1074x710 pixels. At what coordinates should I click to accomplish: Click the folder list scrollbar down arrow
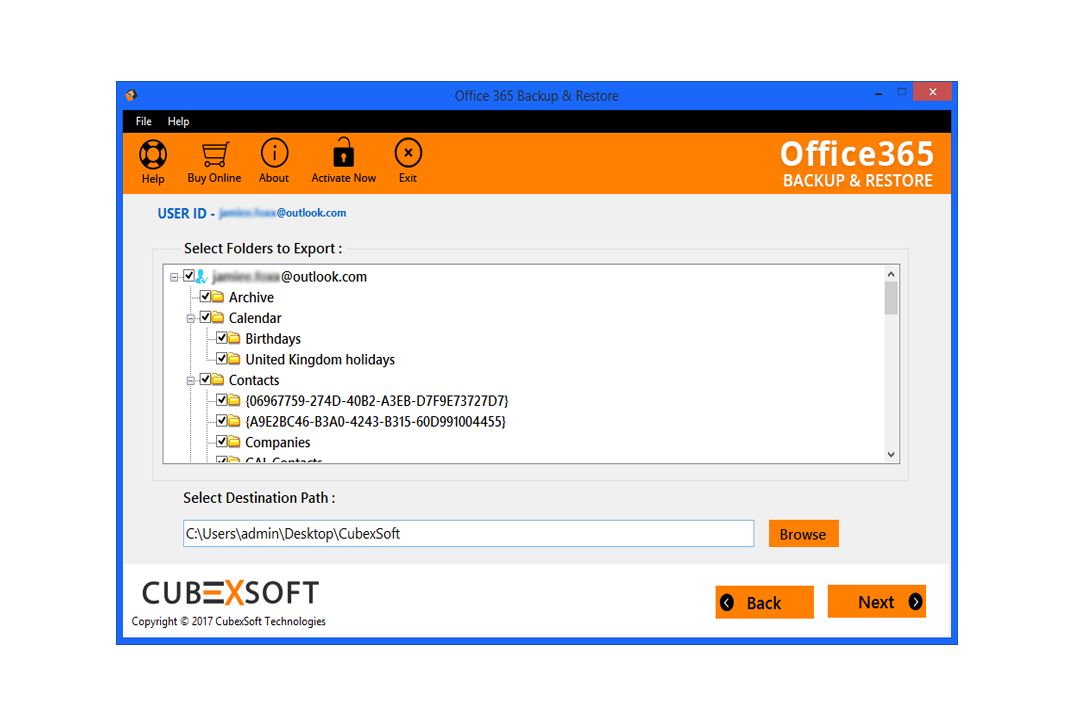click(x=891, y=455)
